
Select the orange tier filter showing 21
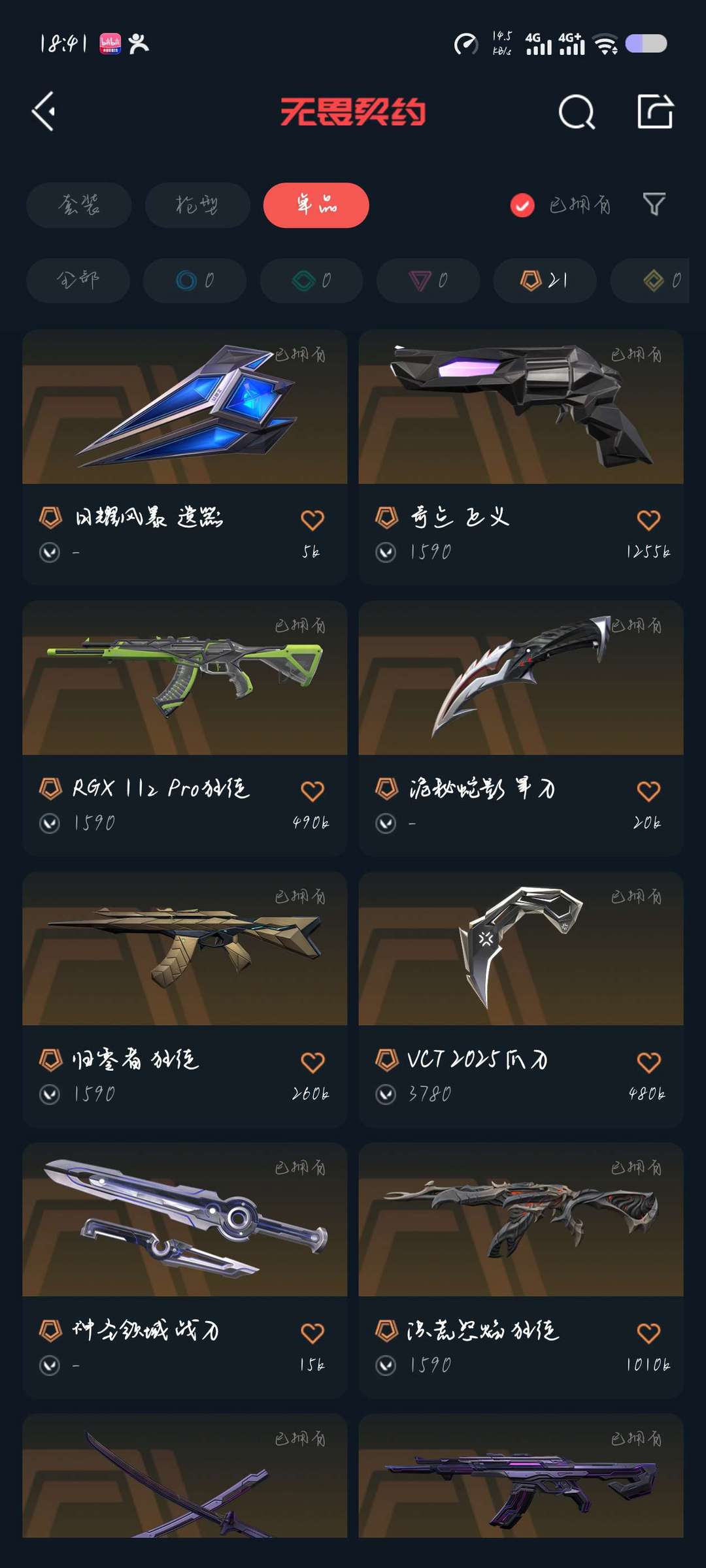545,280
